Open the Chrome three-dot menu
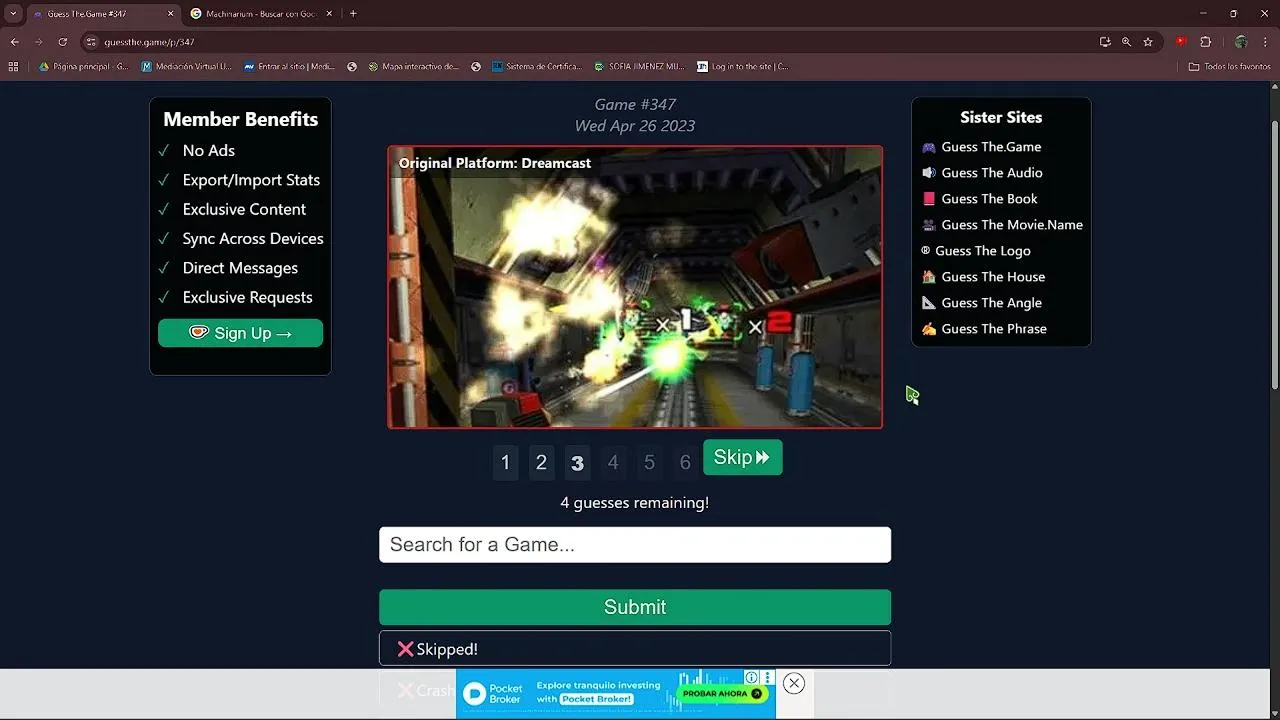1280x720 pixels. click(x=1265, y=42)
